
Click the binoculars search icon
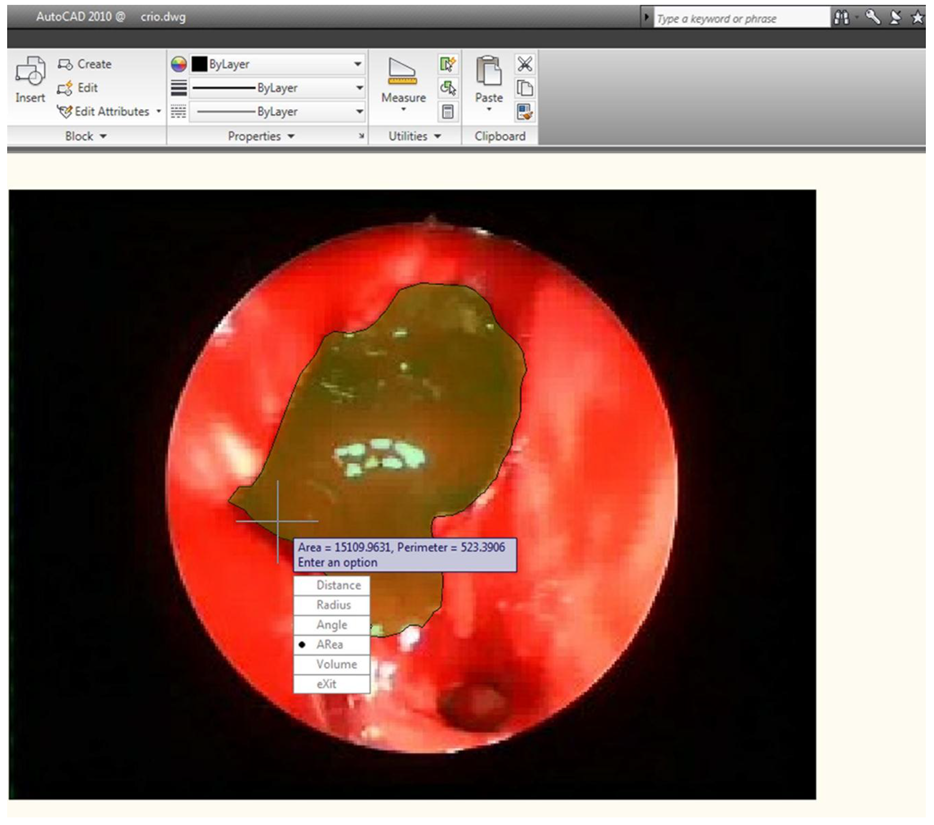[844, 18]
